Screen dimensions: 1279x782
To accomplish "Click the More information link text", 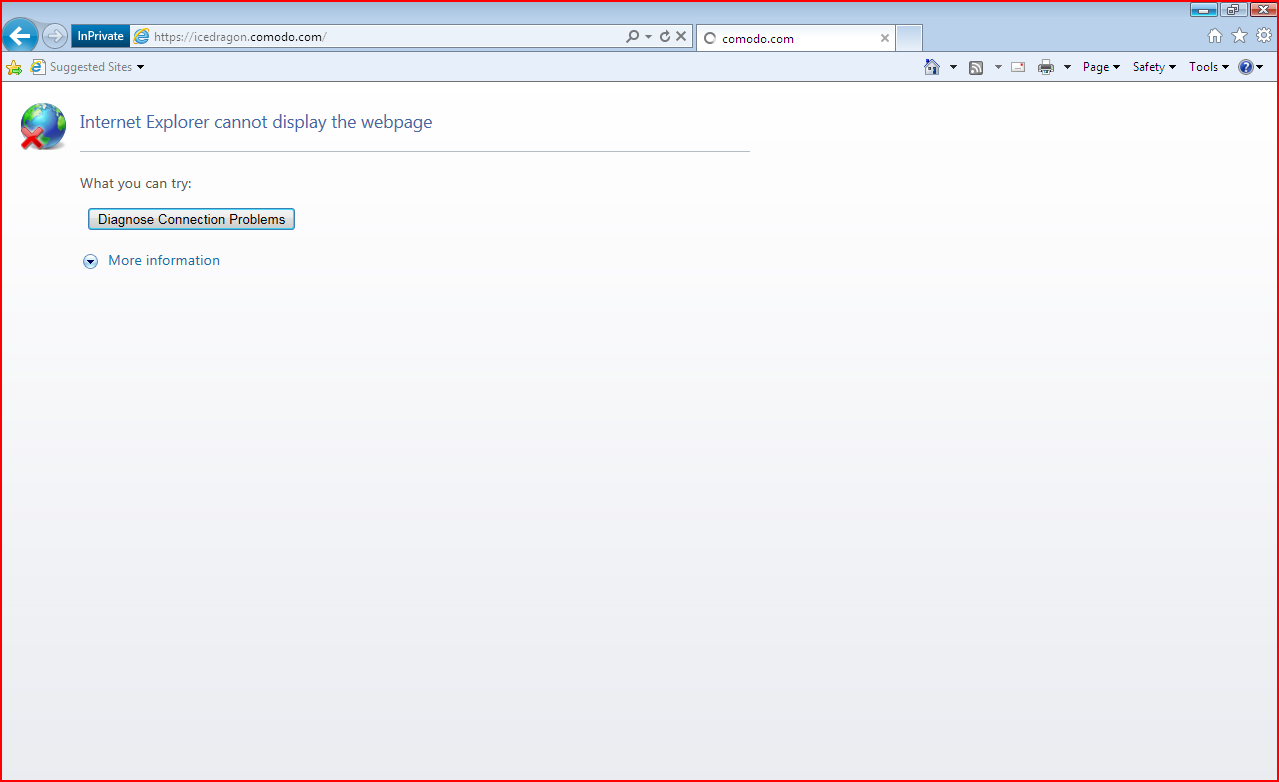I will pyautogui.click(x=164, y=260).
